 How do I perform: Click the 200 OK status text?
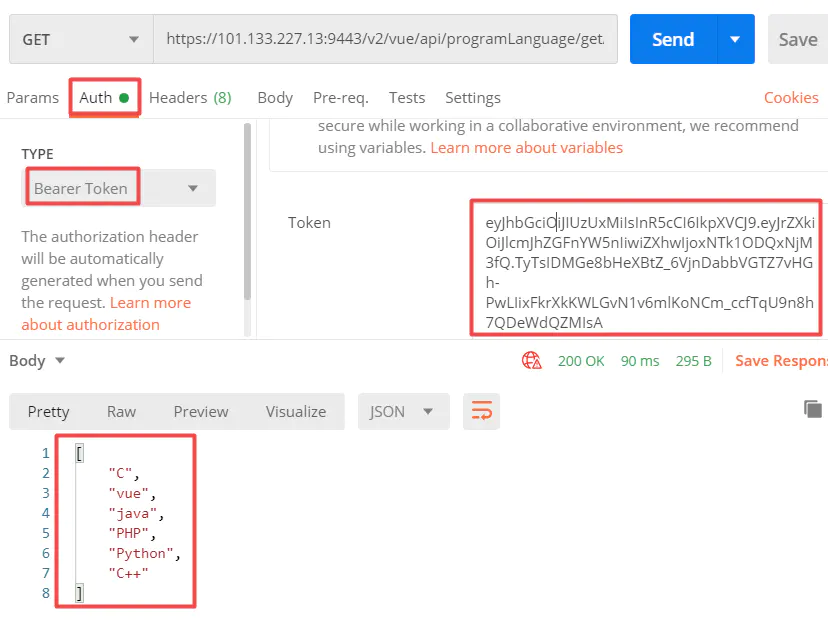(x=581, y=361)
